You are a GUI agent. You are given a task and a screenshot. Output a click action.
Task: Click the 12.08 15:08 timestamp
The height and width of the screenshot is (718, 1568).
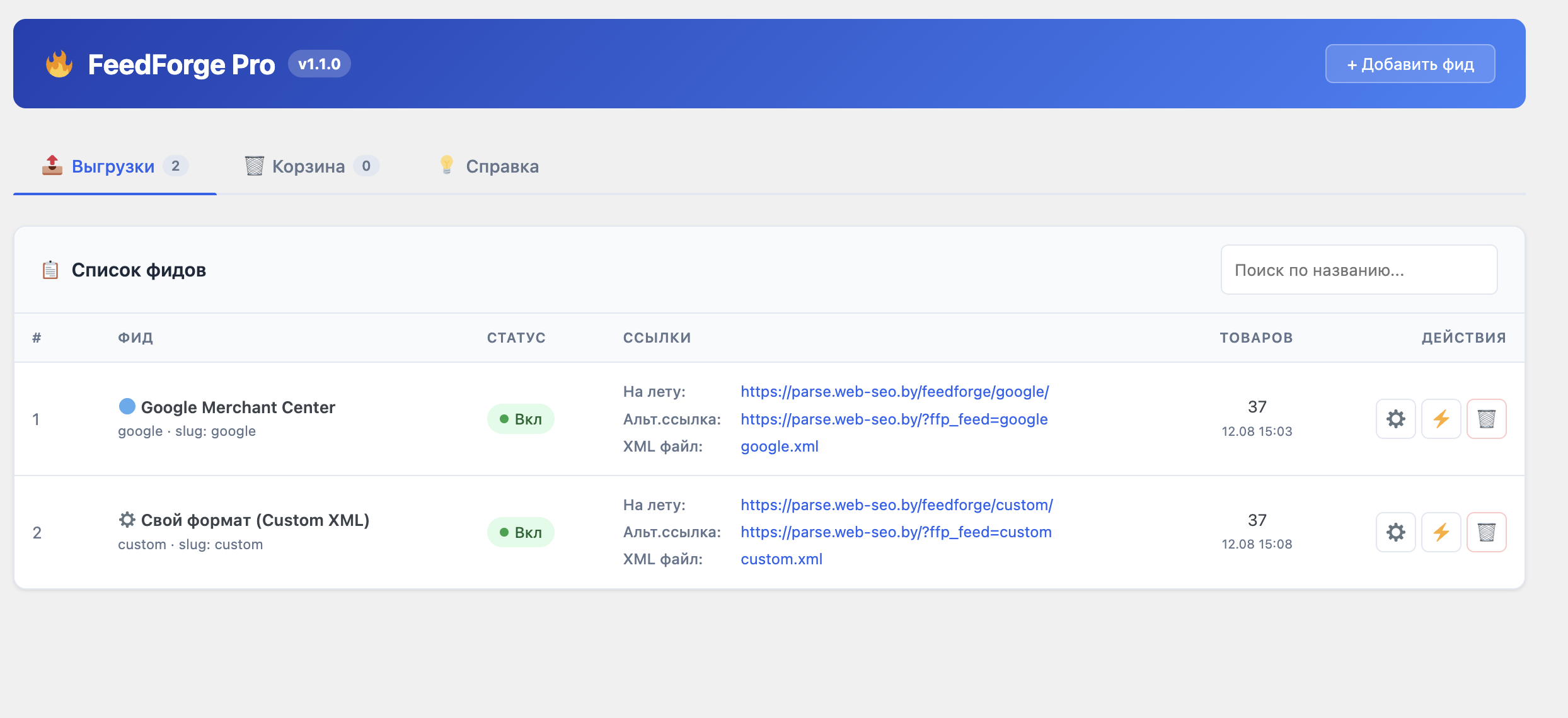[1257, 544]
